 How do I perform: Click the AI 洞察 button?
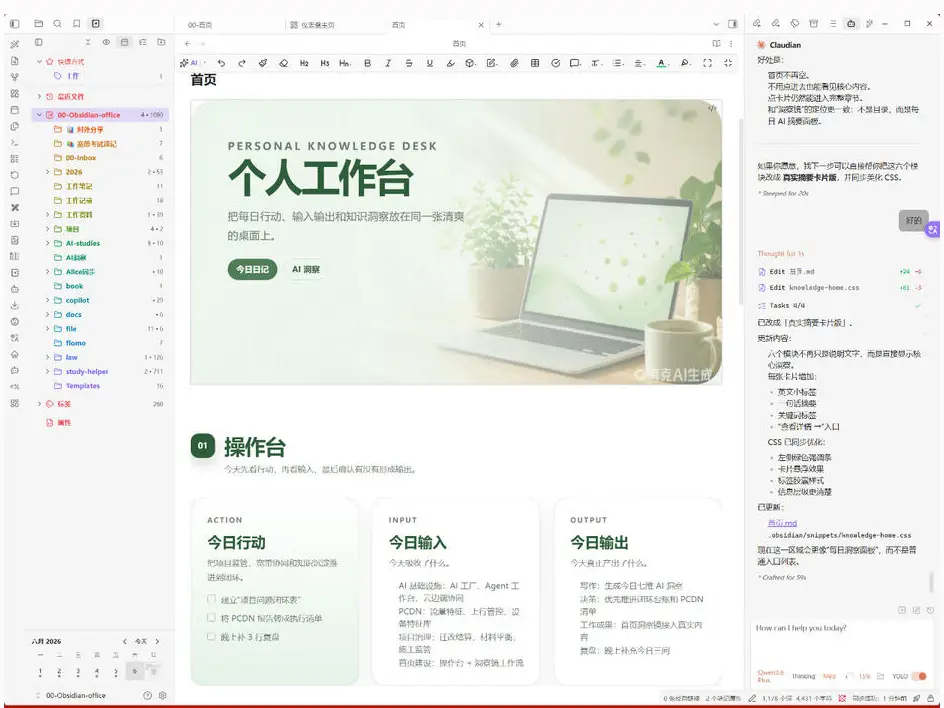coord(306,269)
